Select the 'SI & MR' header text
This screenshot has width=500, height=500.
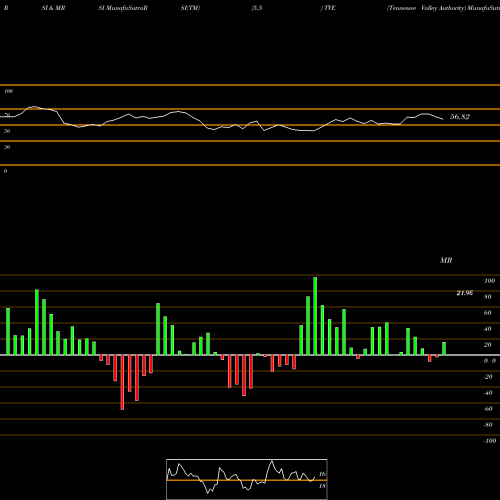click(53, 8)
